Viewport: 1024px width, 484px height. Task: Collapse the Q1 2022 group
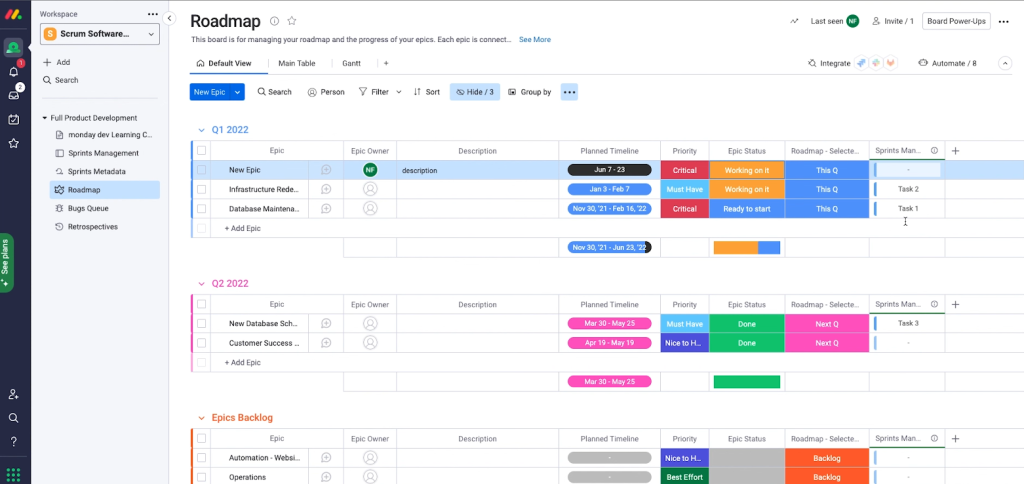[200, 130]
